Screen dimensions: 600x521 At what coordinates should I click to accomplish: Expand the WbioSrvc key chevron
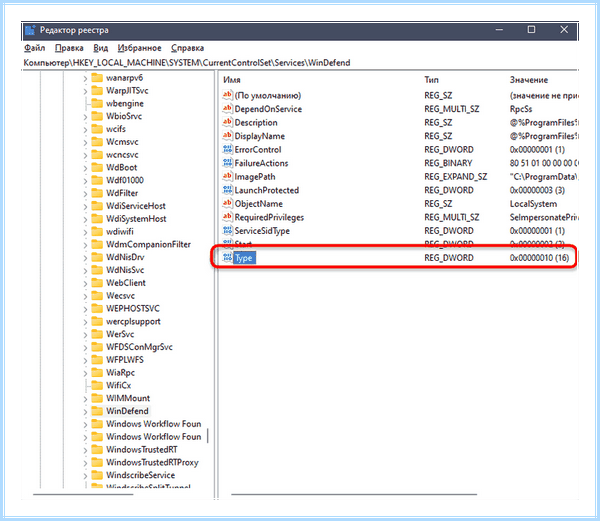[85, 117]
